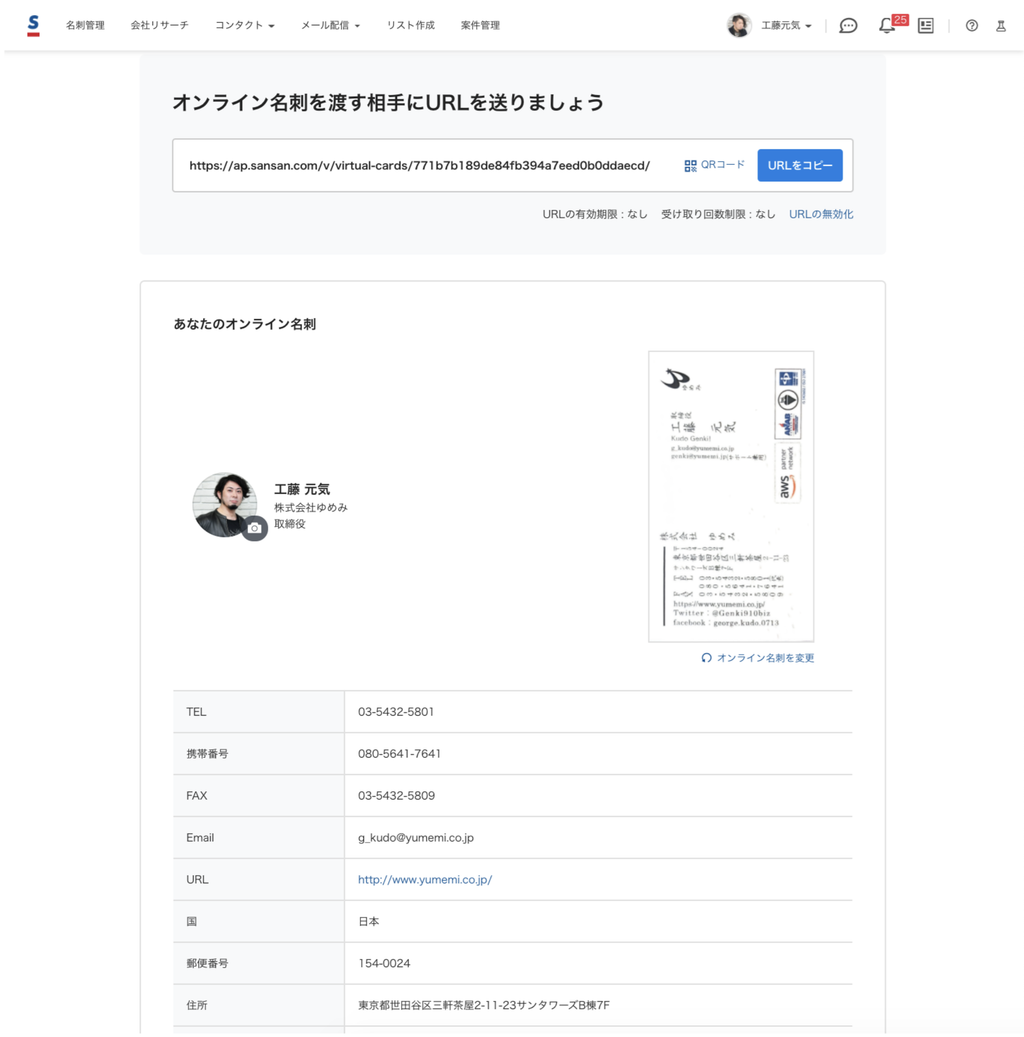Viewport: 1024px width, 1037px height.
Task: Click the Sansan logo icon
Action: pos(33,25)
